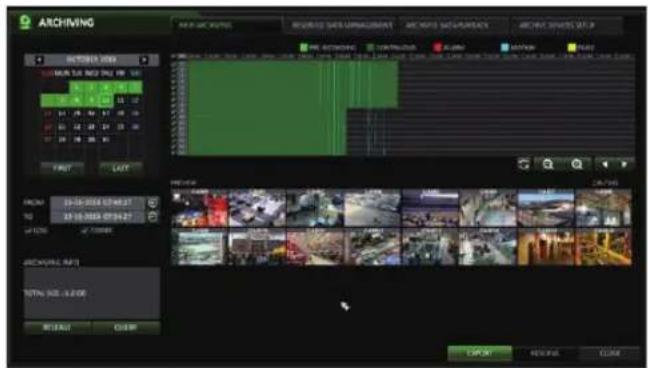Screen dimensions: 648x368
Task: Zoom in the timeline with magnifier-plus icon
Action: point(577,165)
